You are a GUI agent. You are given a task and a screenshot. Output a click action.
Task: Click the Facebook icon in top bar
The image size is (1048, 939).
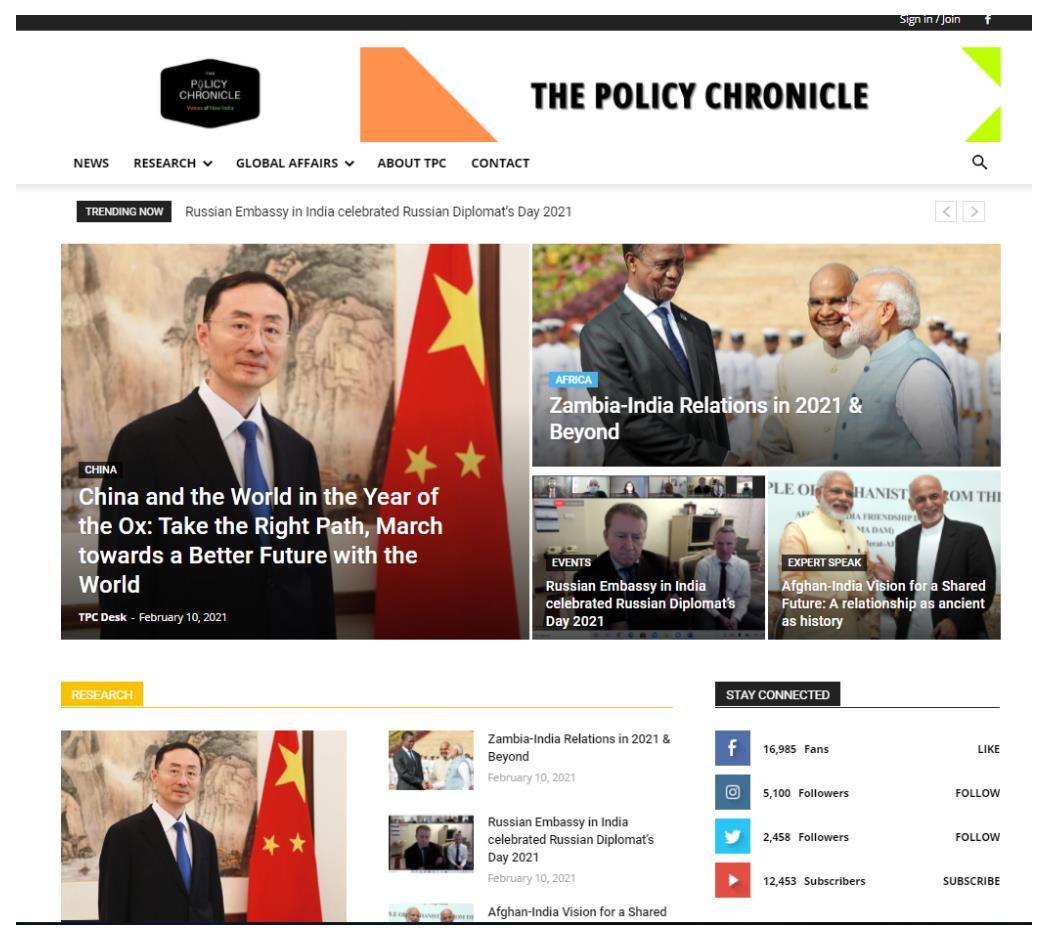click(x=988, y=19)
